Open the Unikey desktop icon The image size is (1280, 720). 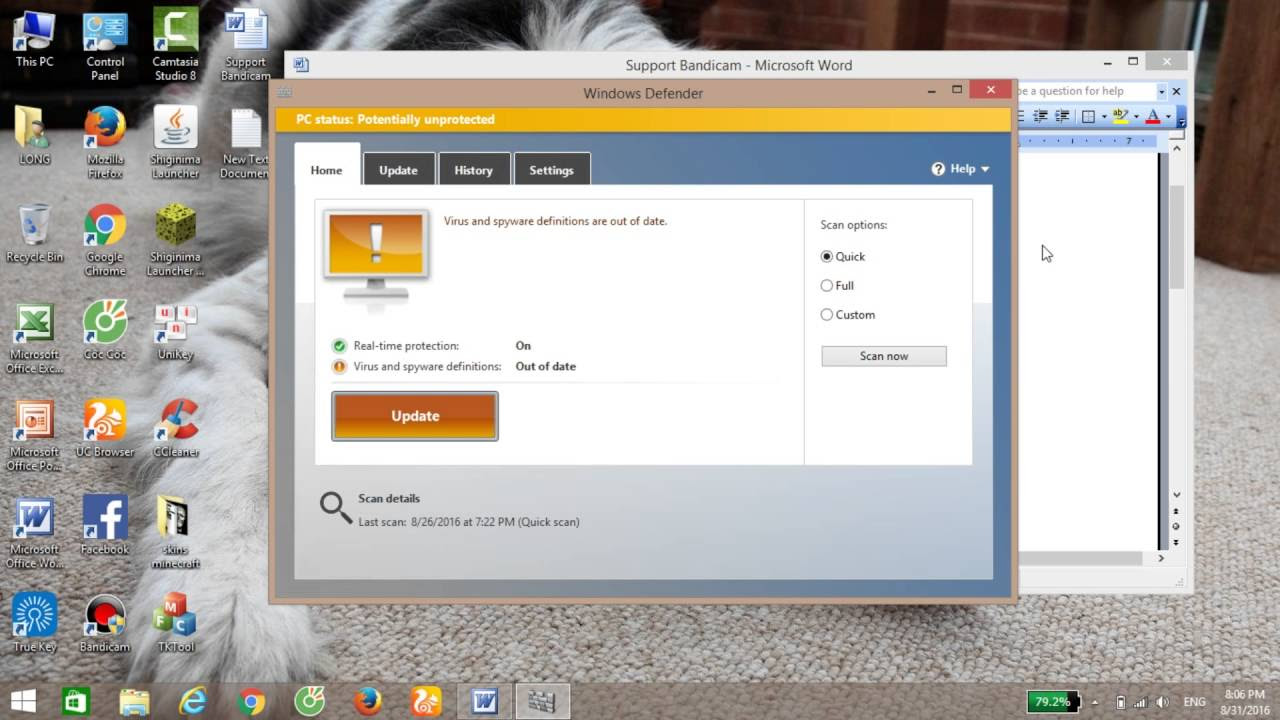[x=175, y=332]
